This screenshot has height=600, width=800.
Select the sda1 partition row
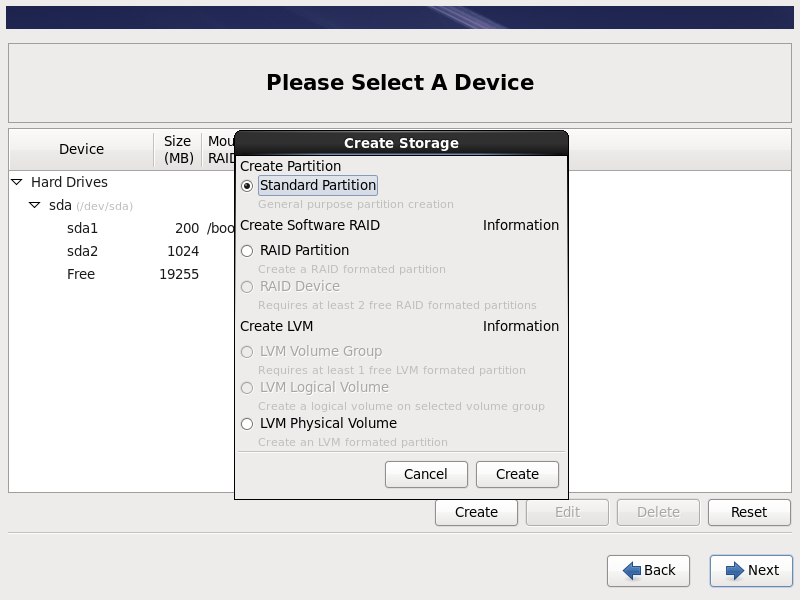click(82, 228)
